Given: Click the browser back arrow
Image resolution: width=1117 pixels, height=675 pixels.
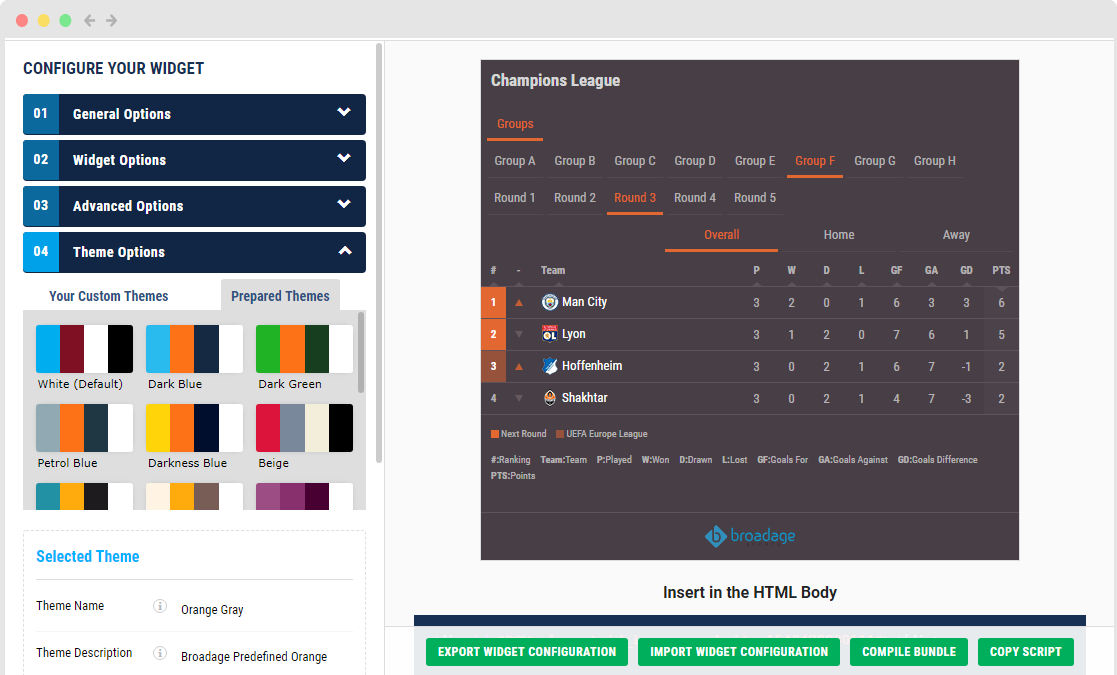Looking at the screenshot, I should click(x=88, y=19).
